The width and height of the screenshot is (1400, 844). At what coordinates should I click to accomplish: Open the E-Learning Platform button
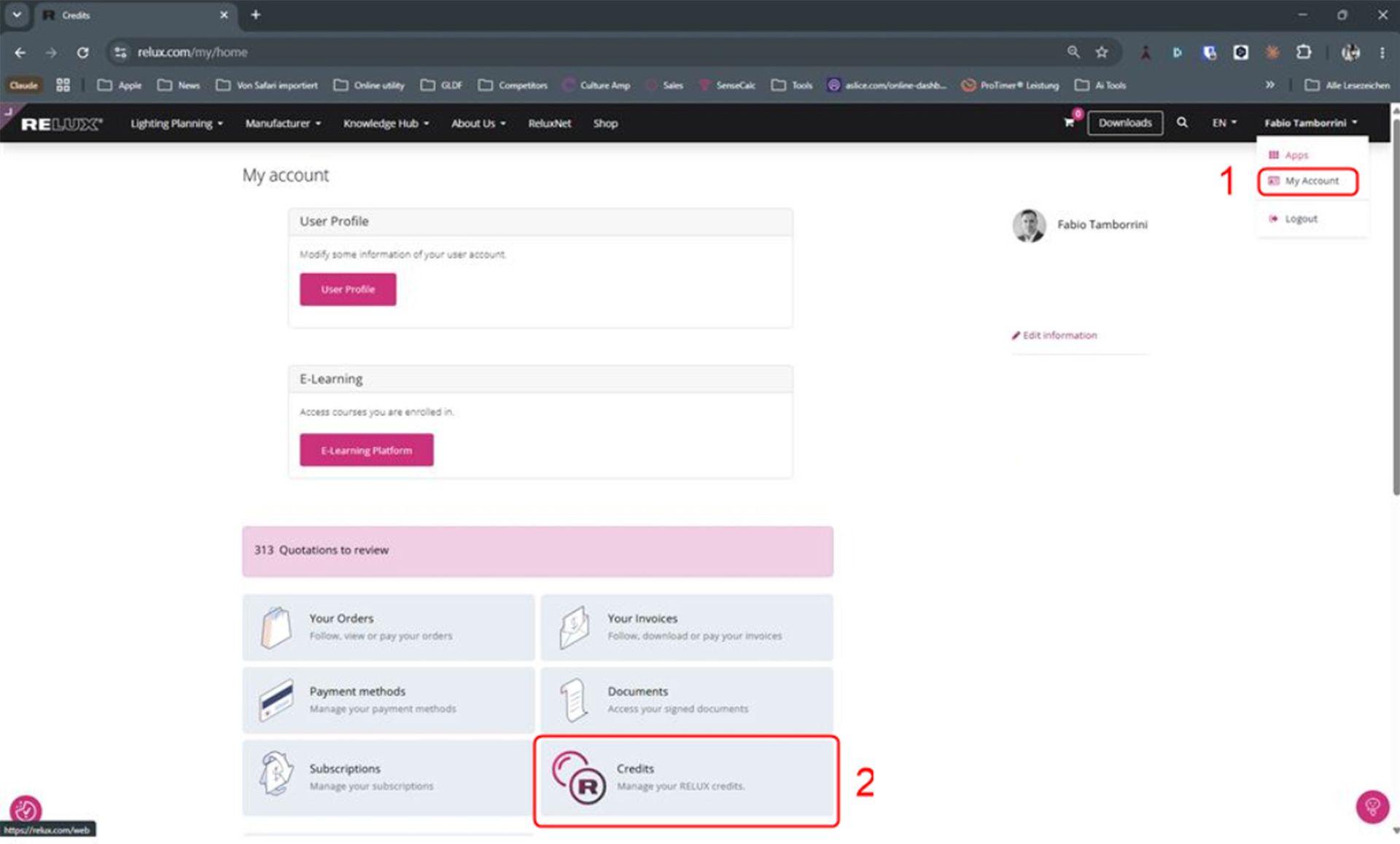tap(367, 450)
